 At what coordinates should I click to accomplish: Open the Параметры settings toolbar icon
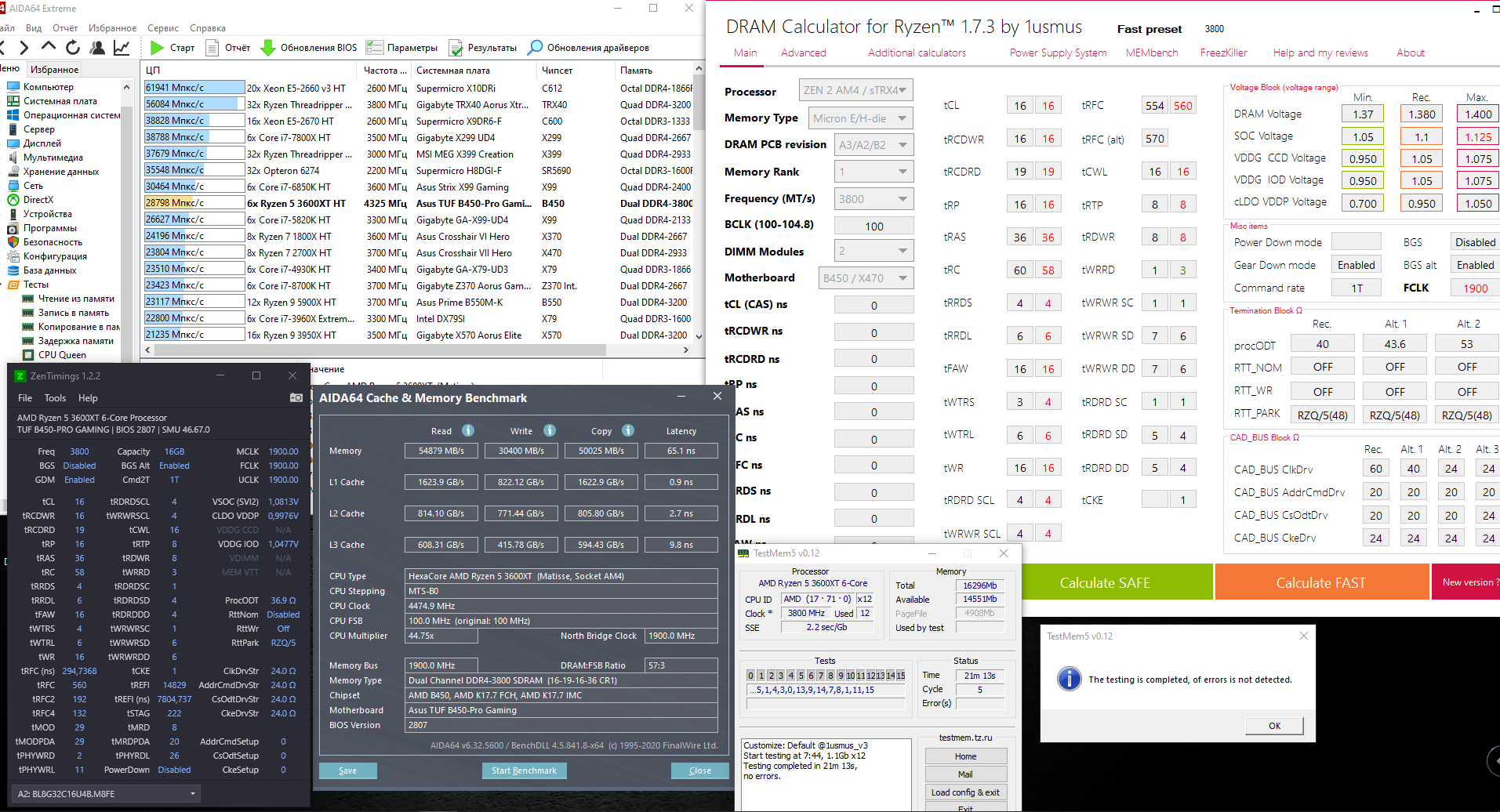pos(374,48)
